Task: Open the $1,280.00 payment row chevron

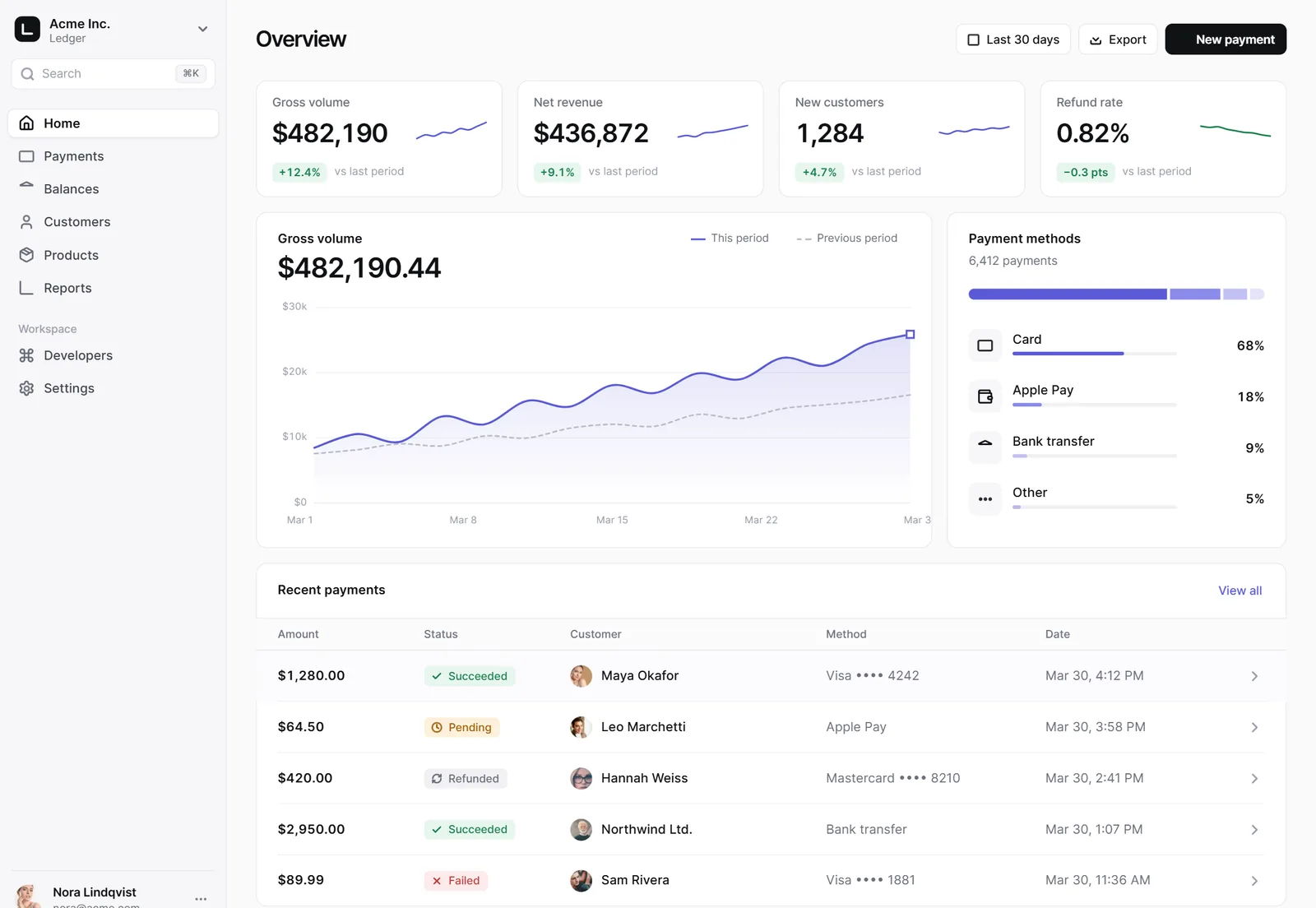Action: coord(1254,676)
